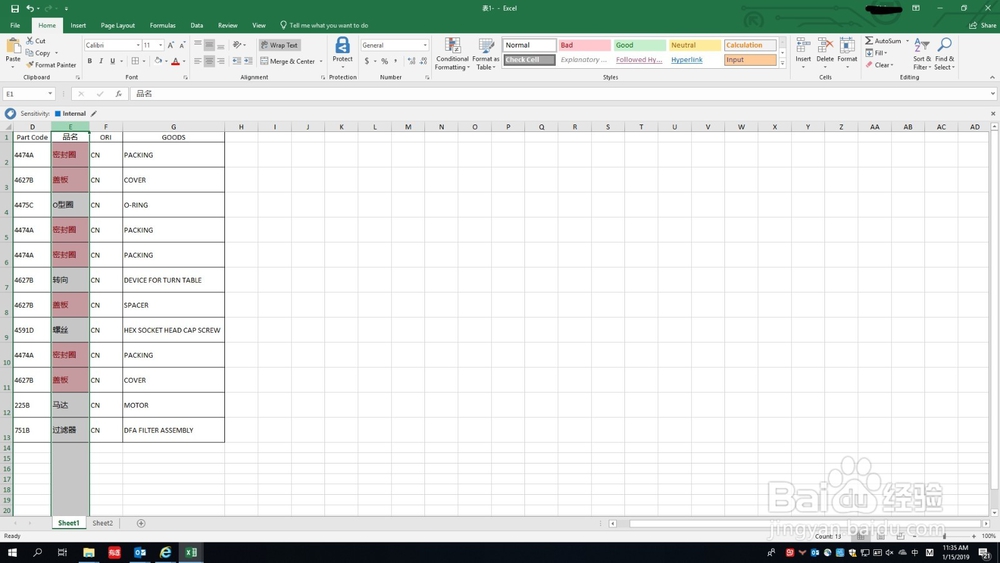
Task: Click Increase Decimal icon
Action: (411, 61)
